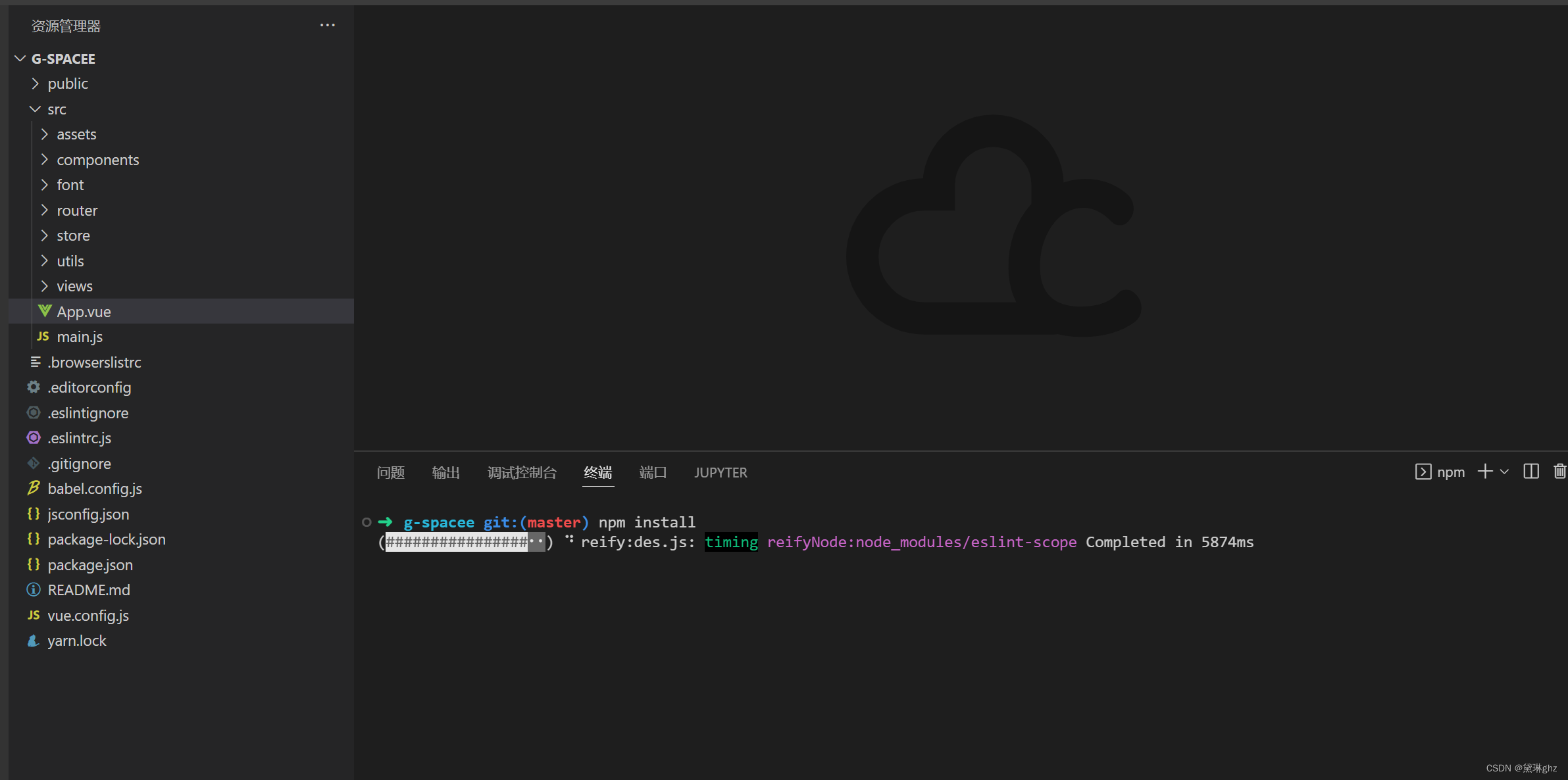Open the terminal launch profile dropdown arrow

(1504, 472)
